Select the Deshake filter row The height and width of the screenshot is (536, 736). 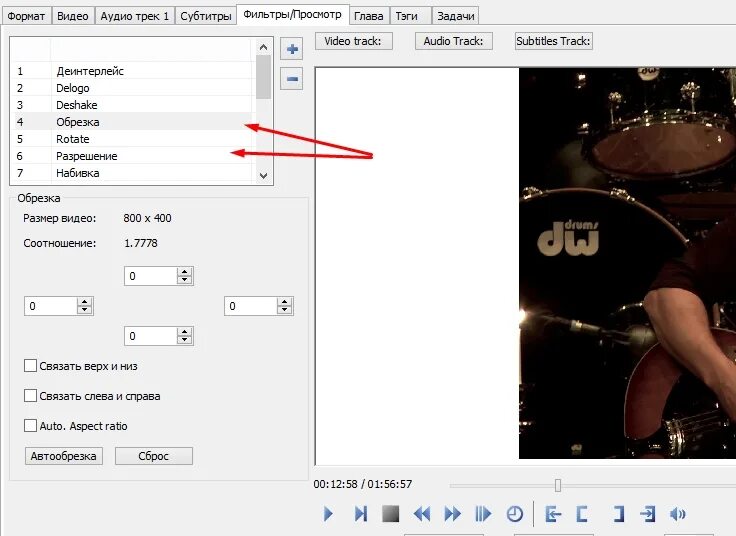133,105
